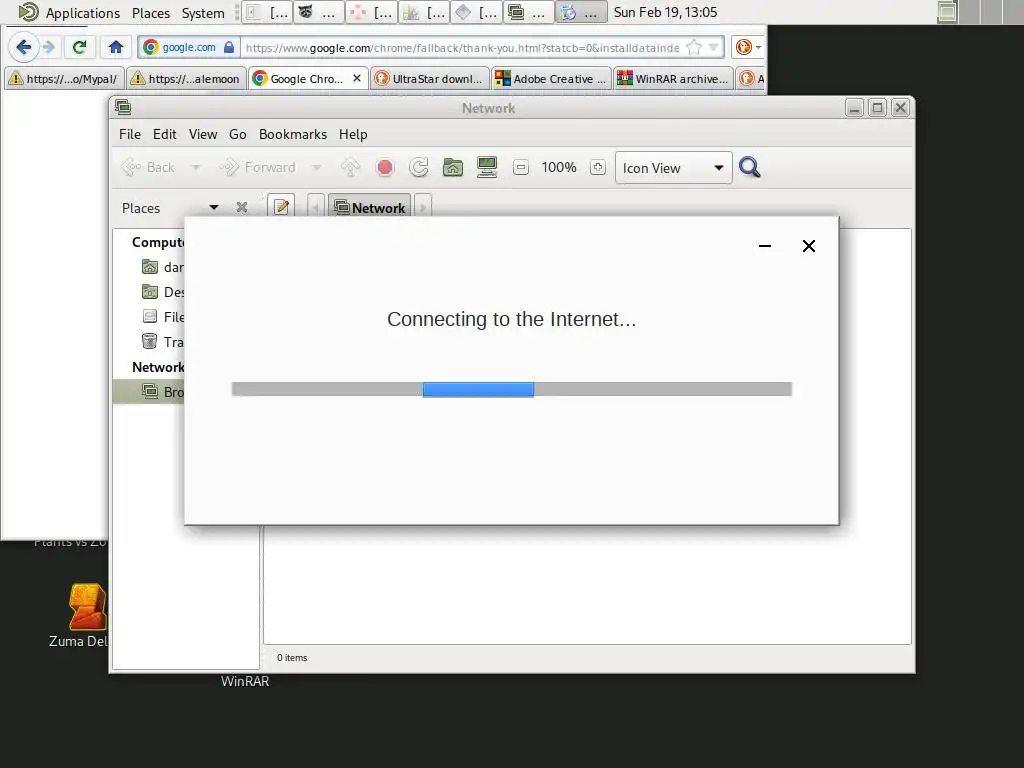Open the Forward history dropdown arrow
1024x768 pixels.
tap(316, 168)
